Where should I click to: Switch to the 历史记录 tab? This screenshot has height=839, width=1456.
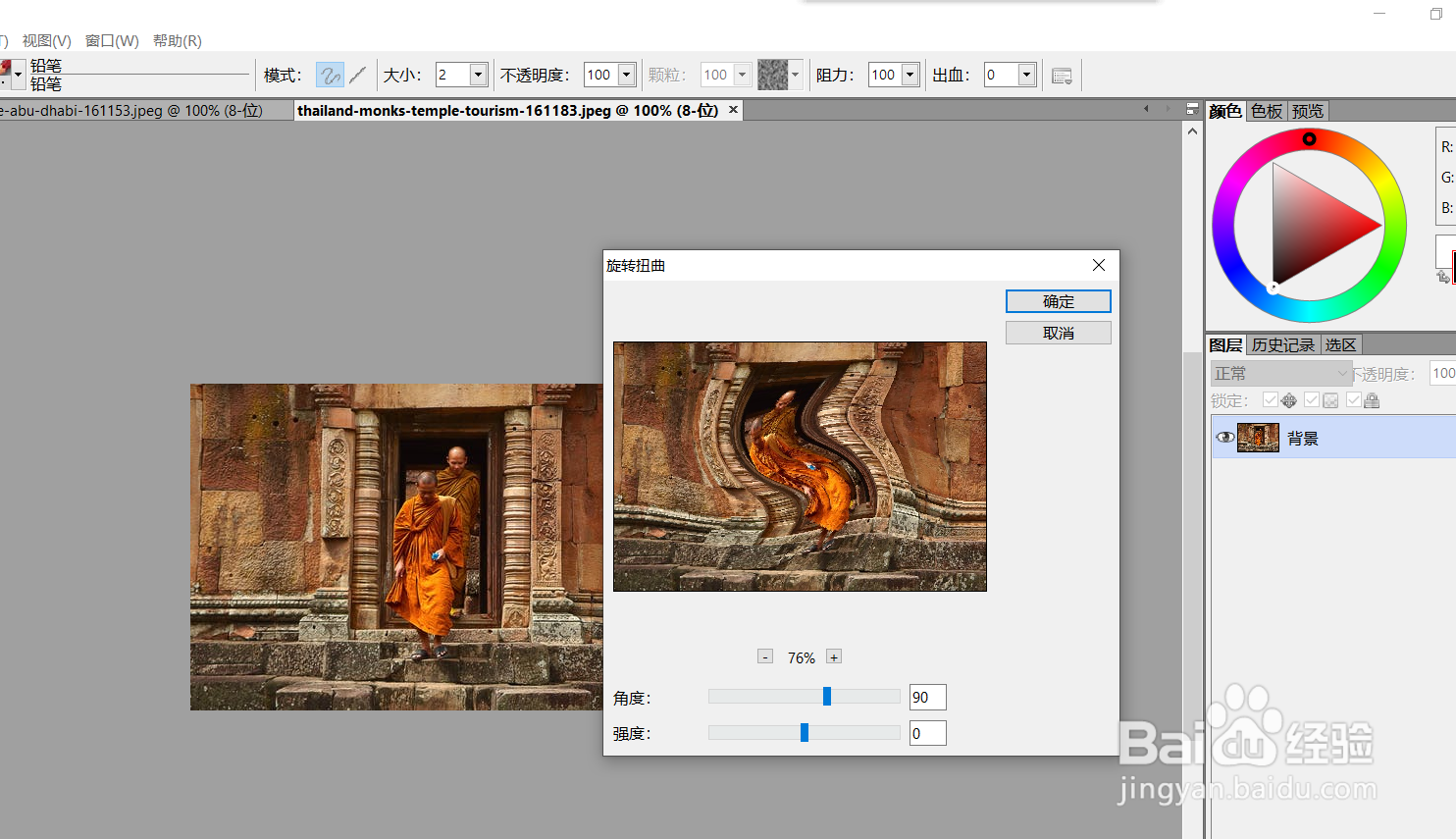(x=1282, y=345)
